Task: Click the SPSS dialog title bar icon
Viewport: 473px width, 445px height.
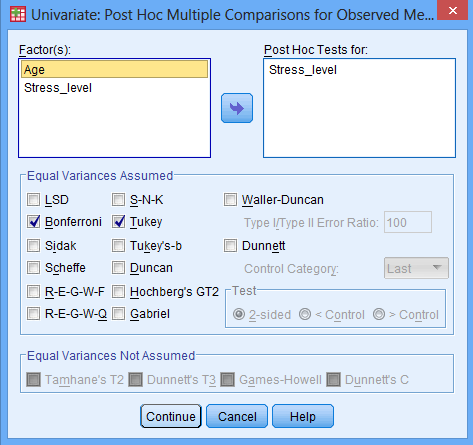Action: [18, 14]
